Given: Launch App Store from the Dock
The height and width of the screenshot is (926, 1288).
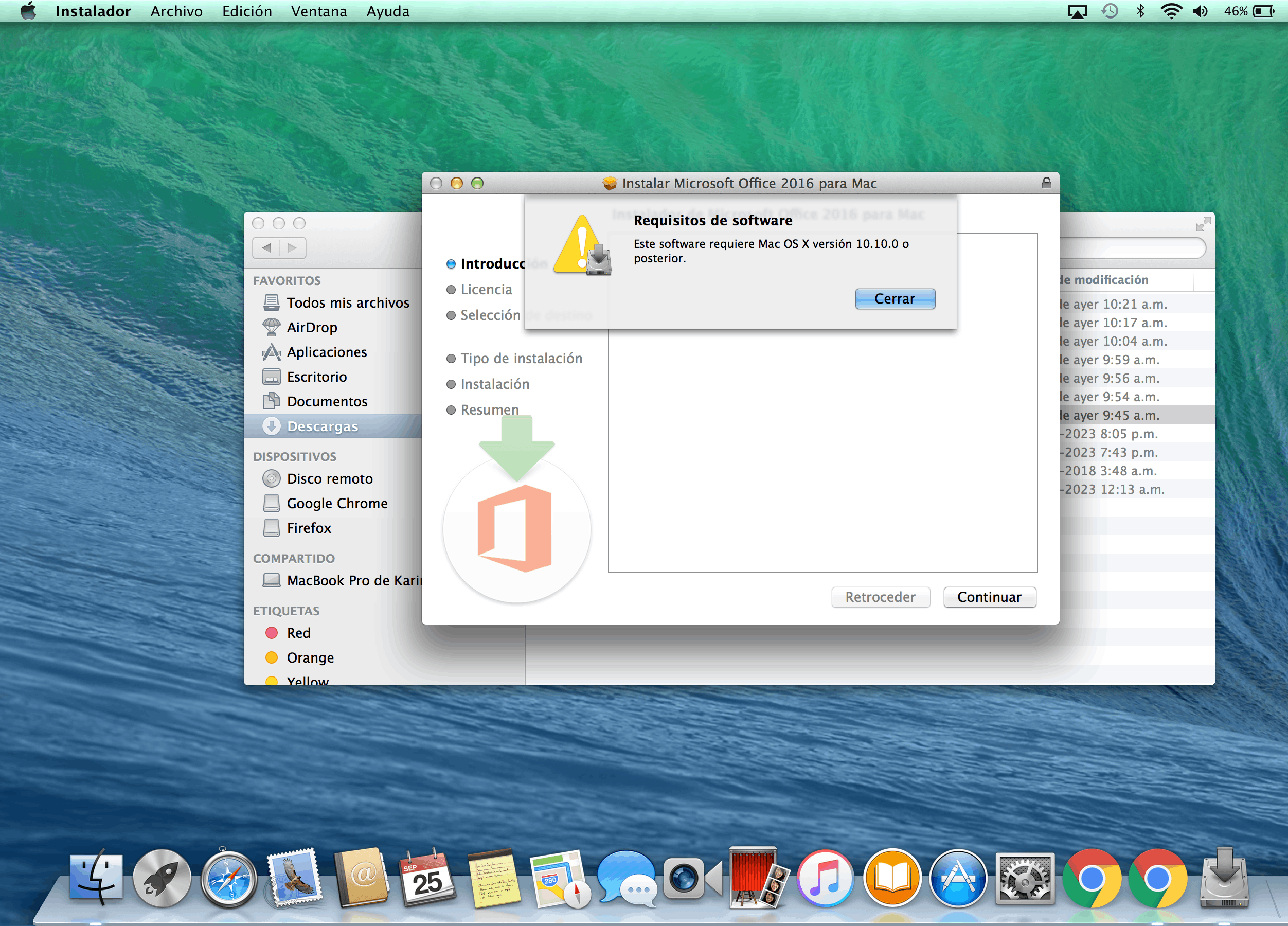Looking at the screenshot, I should click(958, 879).
